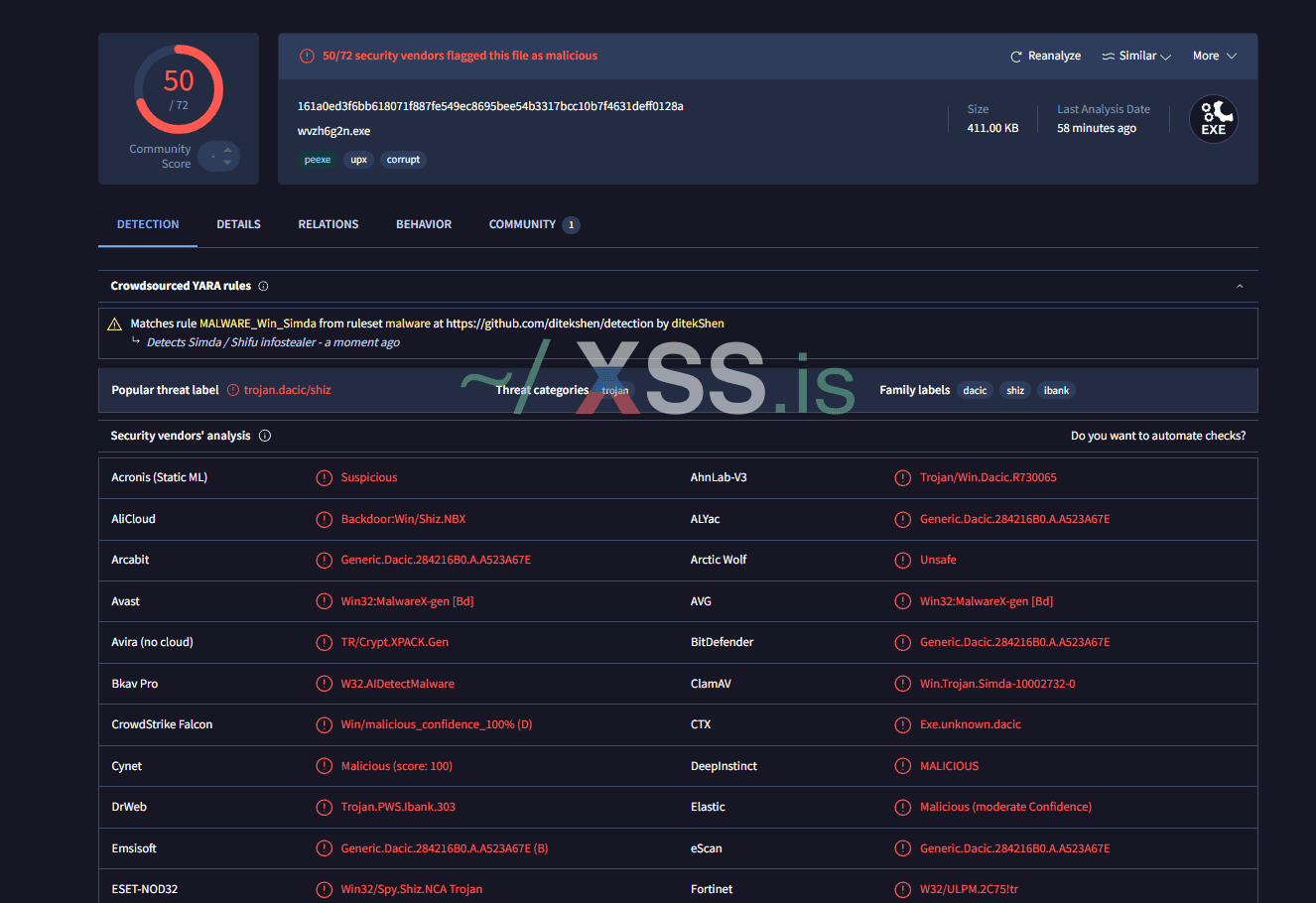This screenshot has width=1316, height=903.
Task: Open the Relations tab
Action: [329, 224]
